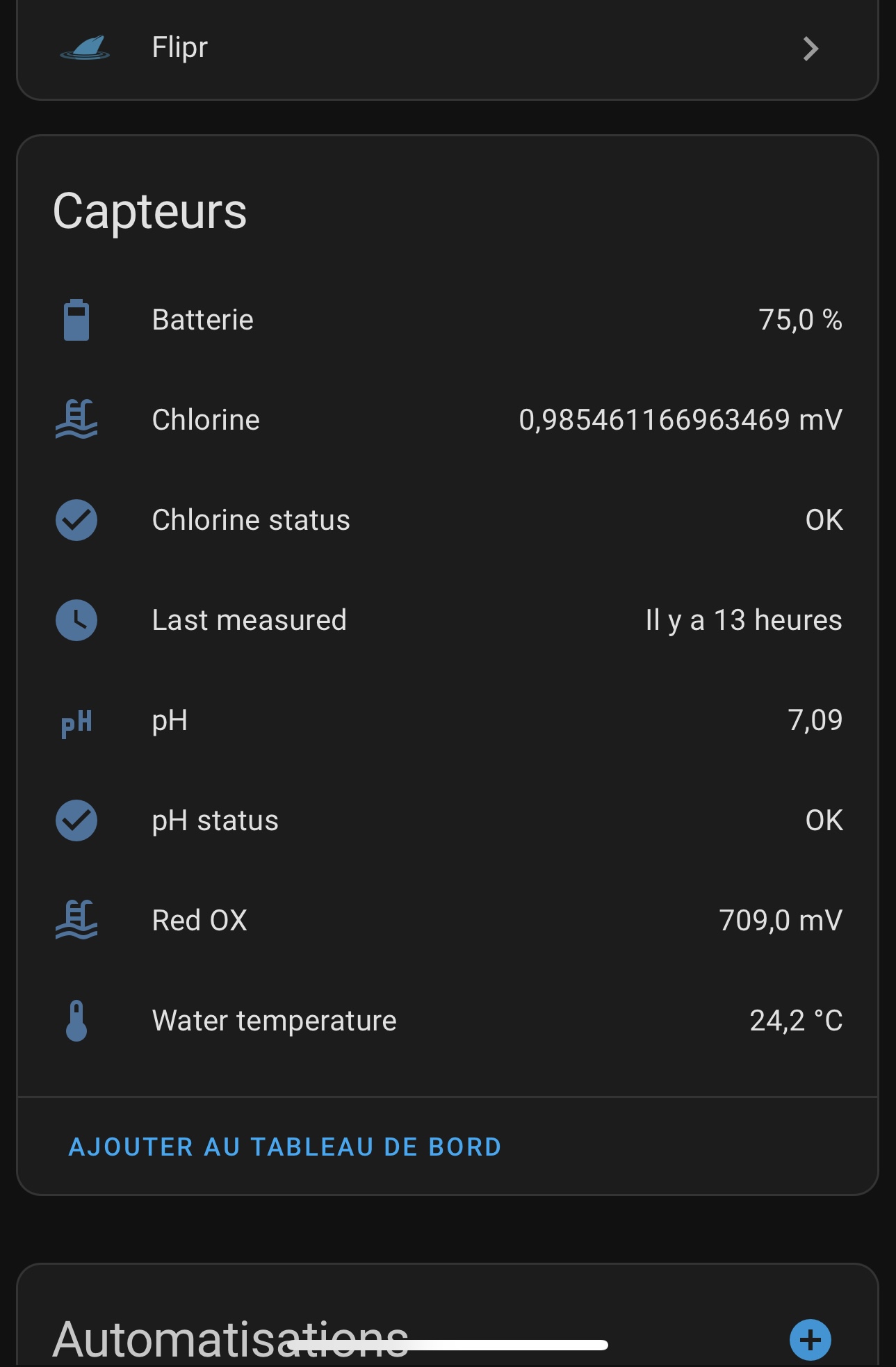Click AJOUTER AU TABLEAU DE BORD link
Viewport: 896px width, 1367px height.
(x=285, y=1147)
